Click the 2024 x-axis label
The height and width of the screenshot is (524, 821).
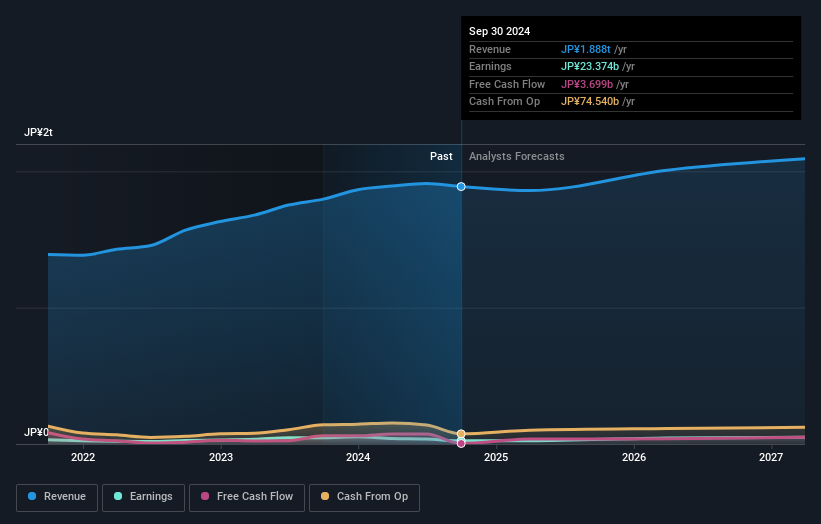[x=358, y=457]
